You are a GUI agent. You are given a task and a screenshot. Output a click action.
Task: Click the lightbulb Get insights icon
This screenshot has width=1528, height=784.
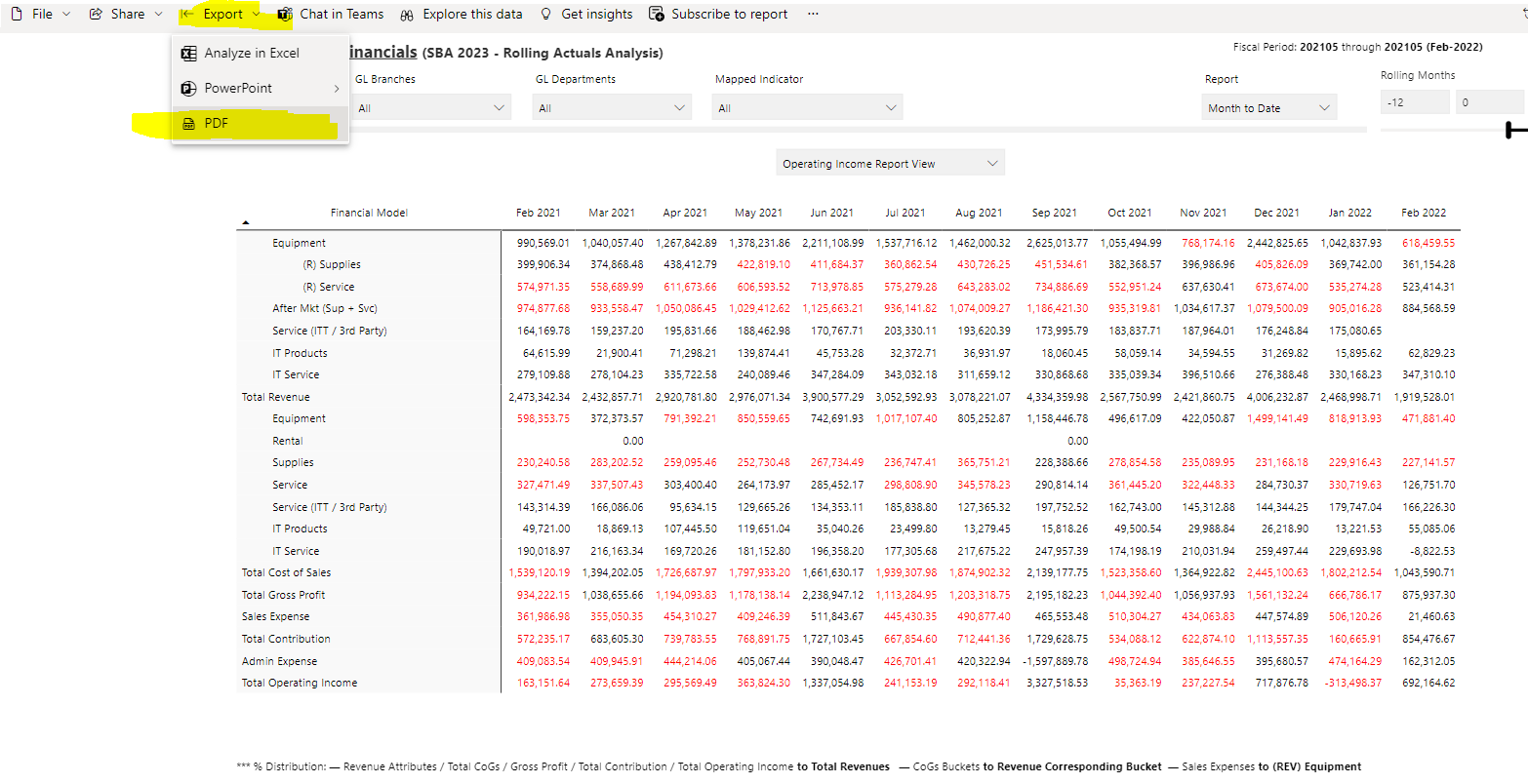[546, 15]
